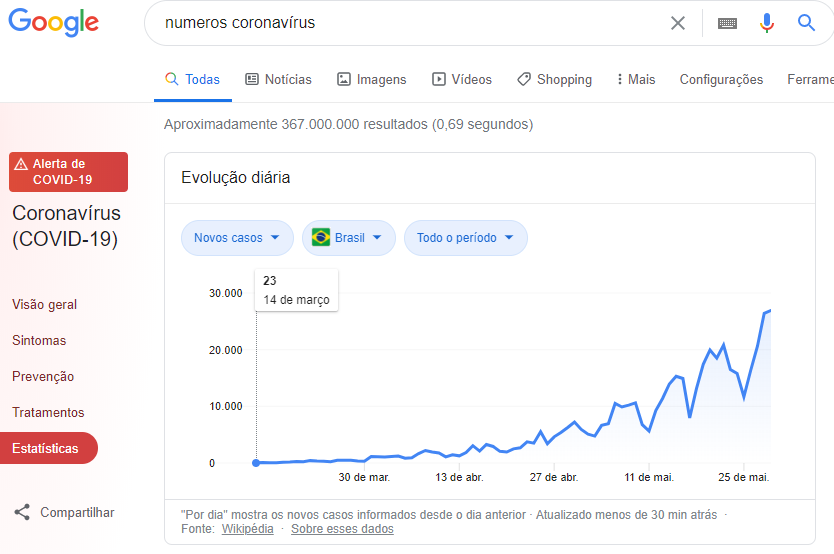
Task: Switch to the Notícias tab
Action: (278, 80)
